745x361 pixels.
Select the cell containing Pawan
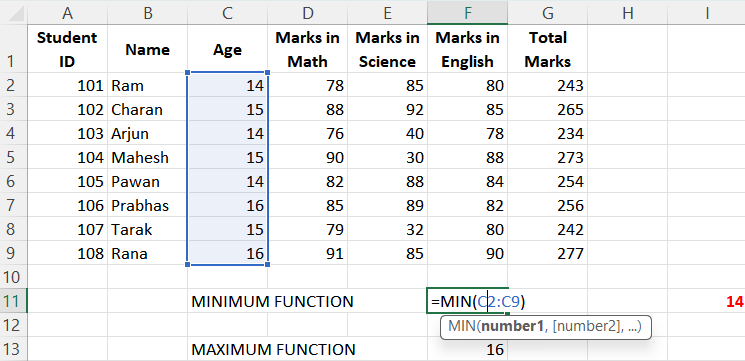(148, 181)
